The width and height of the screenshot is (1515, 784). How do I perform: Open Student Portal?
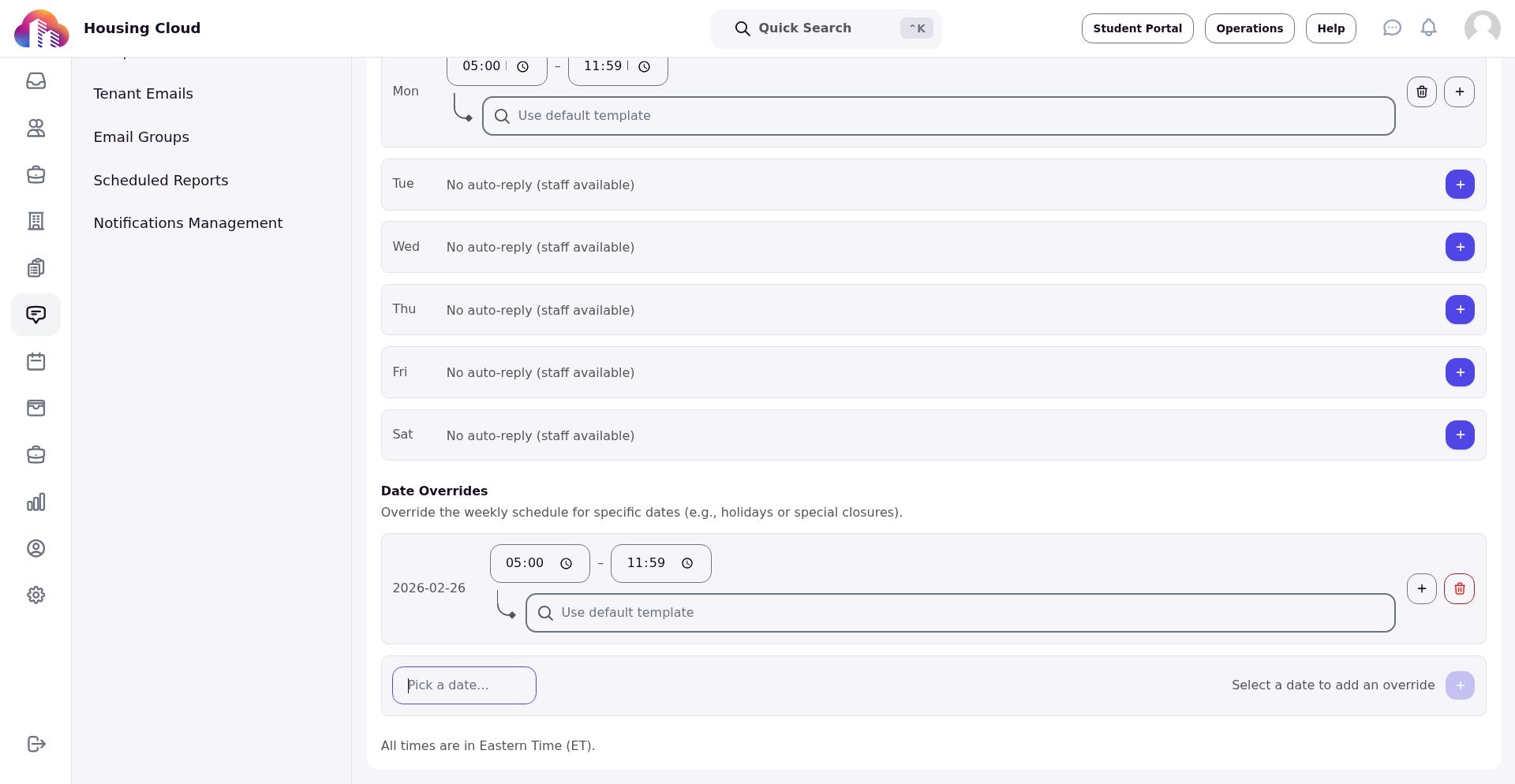pos(1137,28)
